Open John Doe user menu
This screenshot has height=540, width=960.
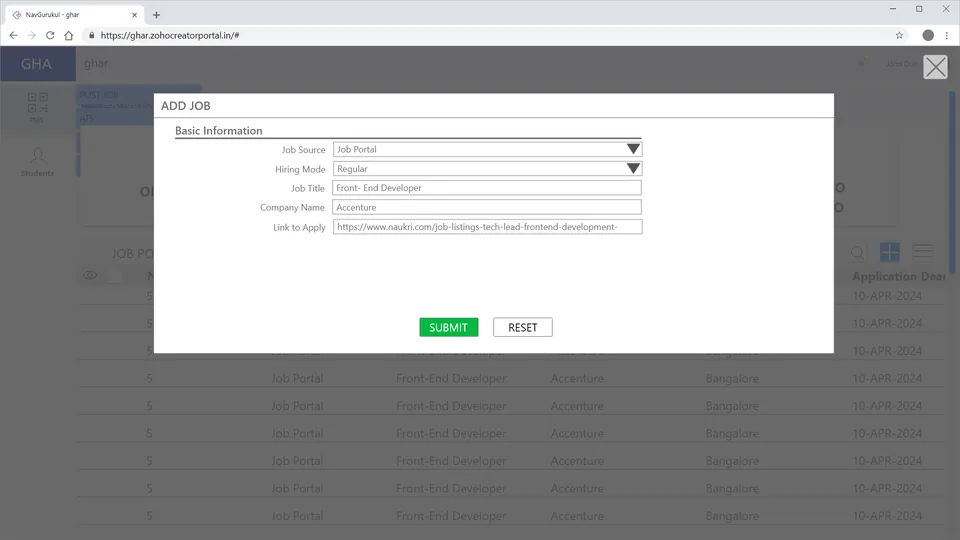click(x=901, y=64)
